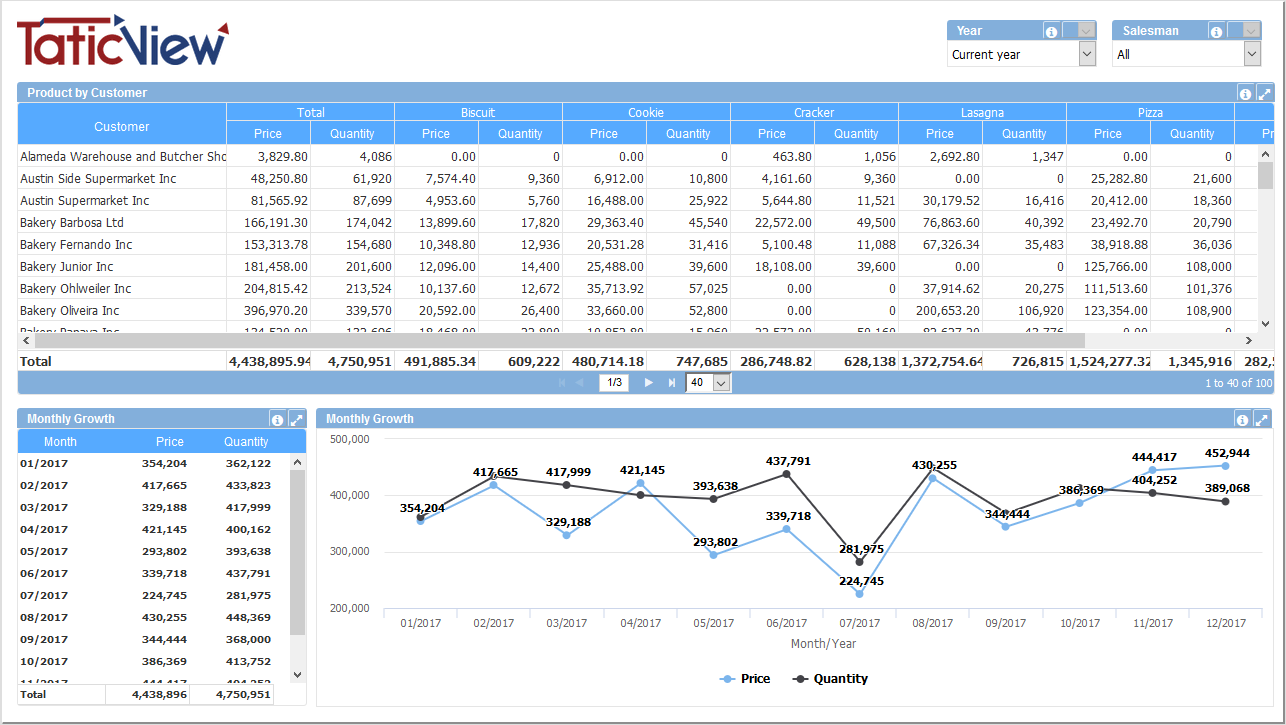Maximize the Monthly Growth chart panel
This screenshot has width=1286, height=725.
[1262, 420]
